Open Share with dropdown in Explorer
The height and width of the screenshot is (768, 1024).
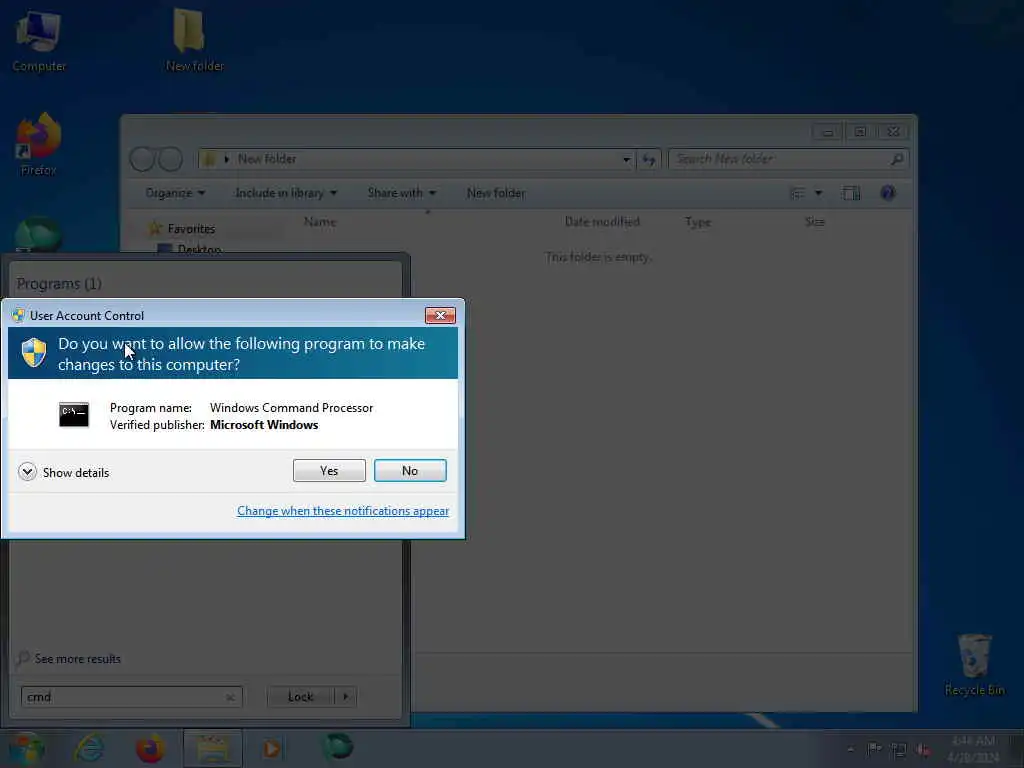(x=402, y=193)
